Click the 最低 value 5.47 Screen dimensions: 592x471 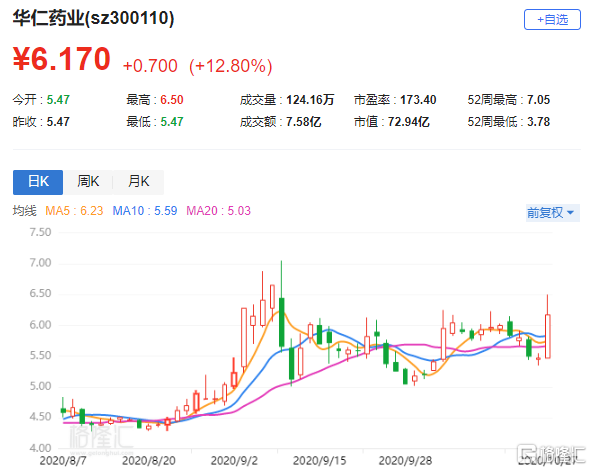(x=172, y=122)
